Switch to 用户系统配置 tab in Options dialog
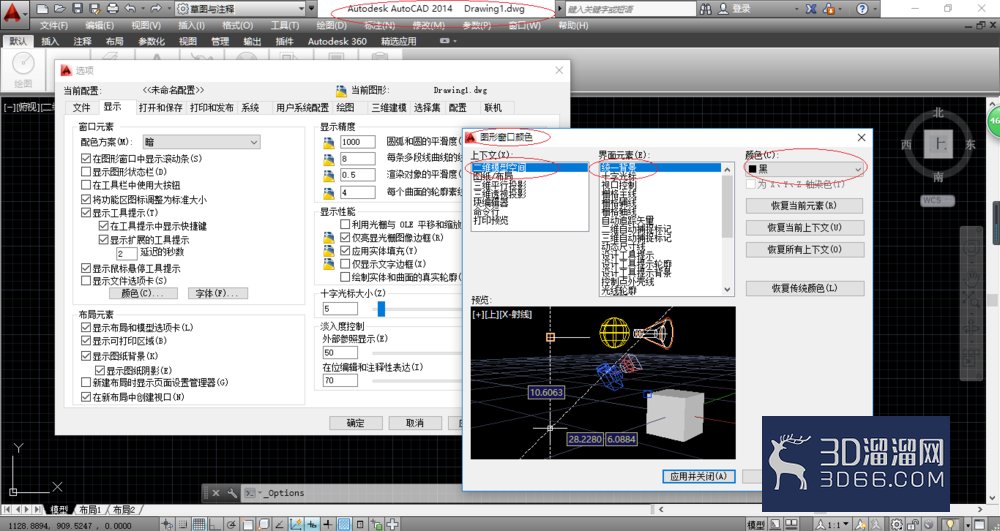 [x=302, y=108]
